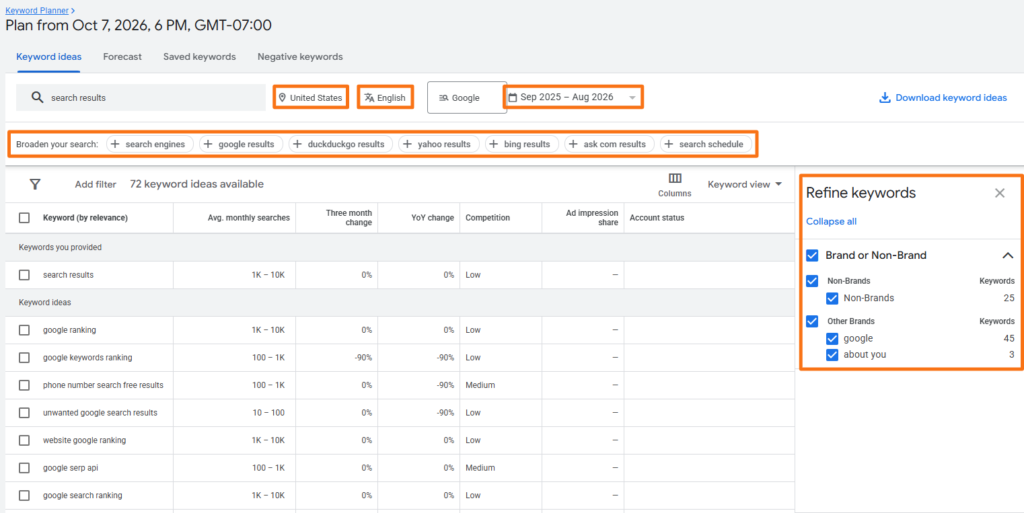Sort by Competition column header

(x=487, y=218)
